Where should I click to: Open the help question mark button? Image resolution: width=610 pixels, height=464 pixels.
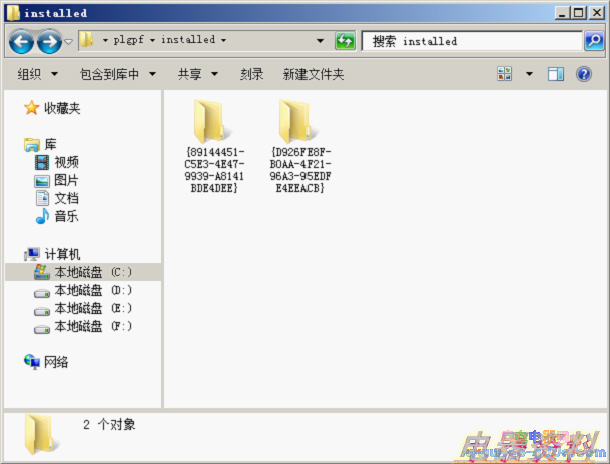click(x=583, y=74)
